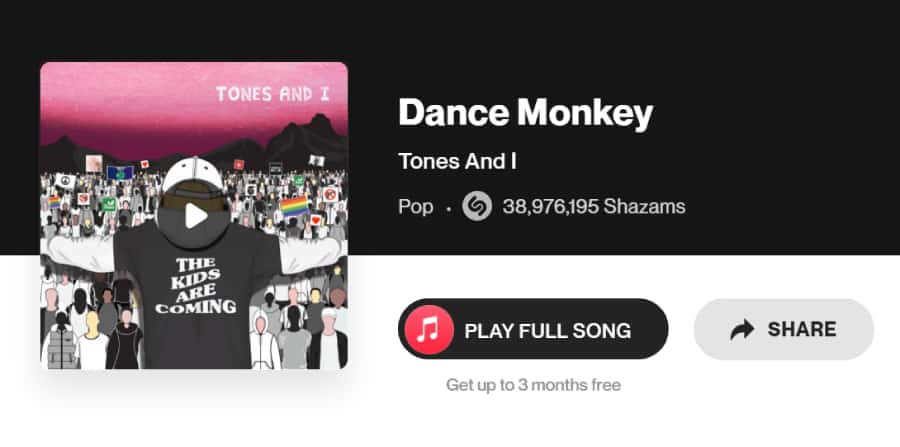Click the TONES AND I text on the cover
Viewport: 900px width, 447px height.
[274, 95]
